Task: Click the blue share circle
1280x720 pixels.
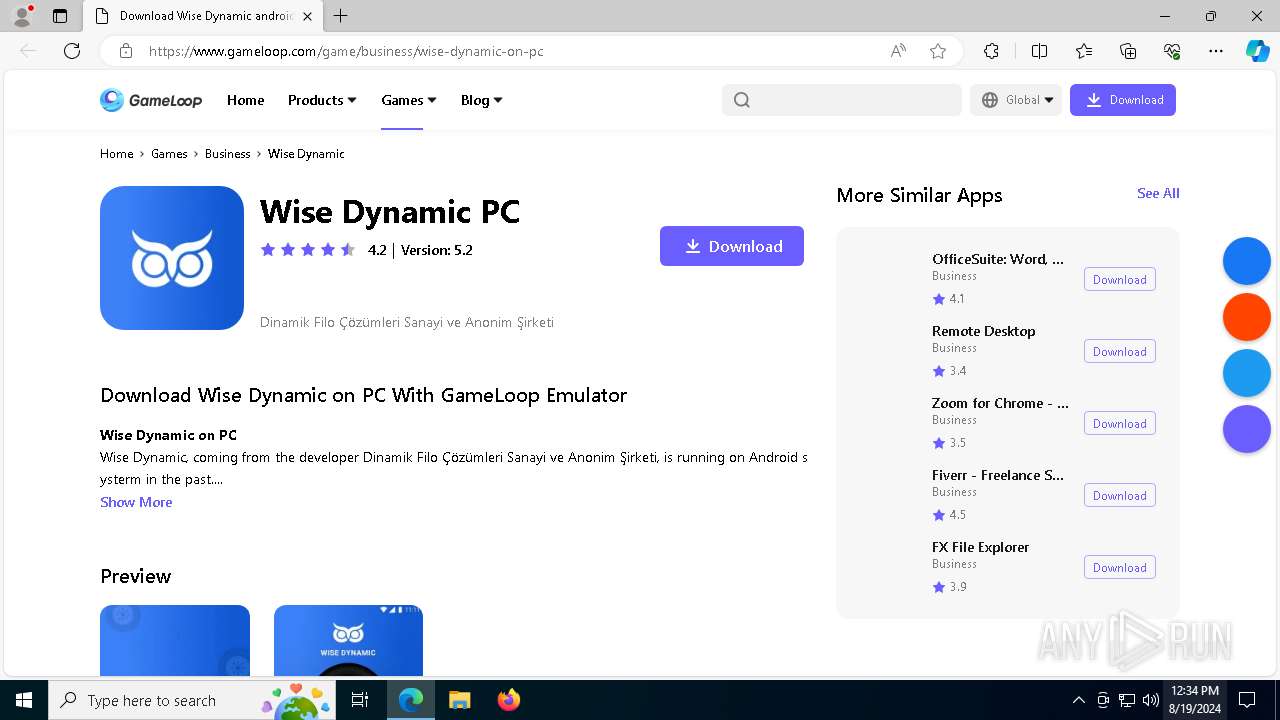Action: tap(1247, 262)
